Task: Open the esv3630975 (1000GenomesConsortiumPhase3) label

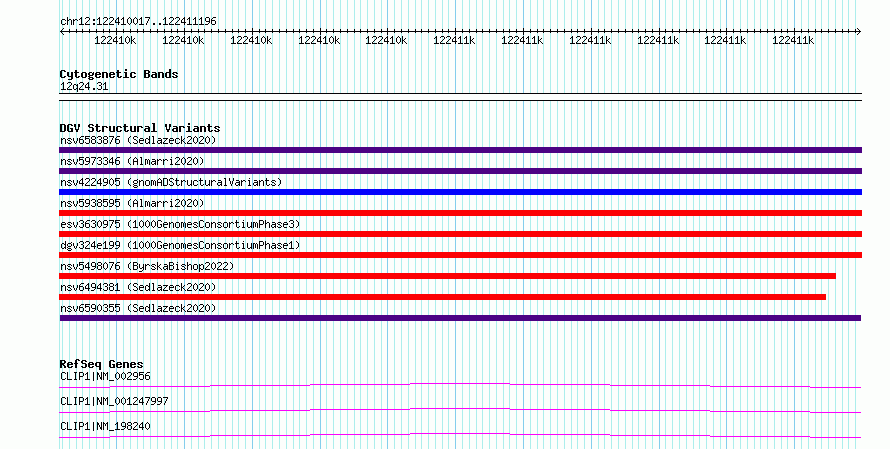Action: point(180,224)
